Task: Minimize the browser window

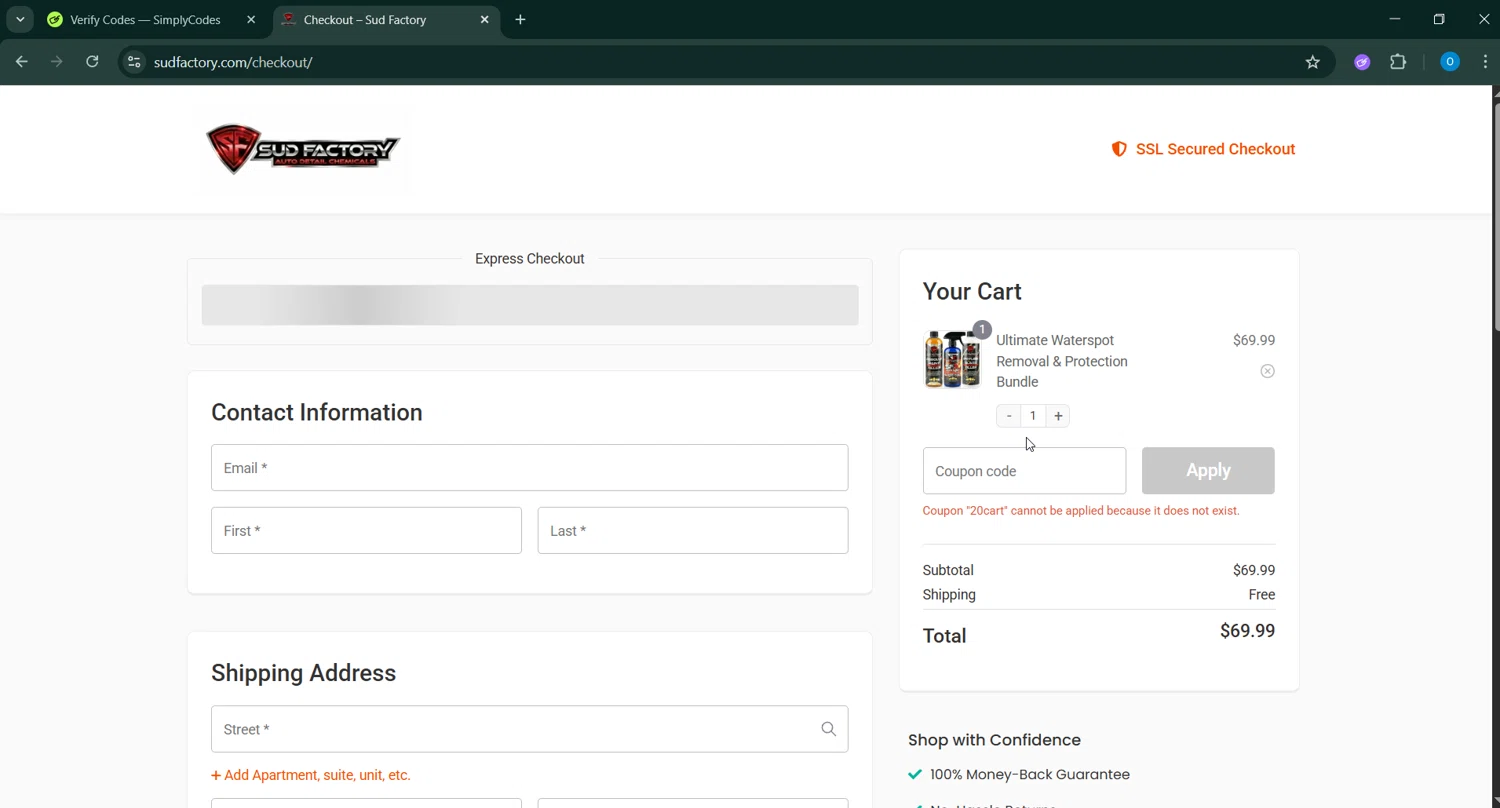Action: pyautogui.click(x=1394, y=19)
